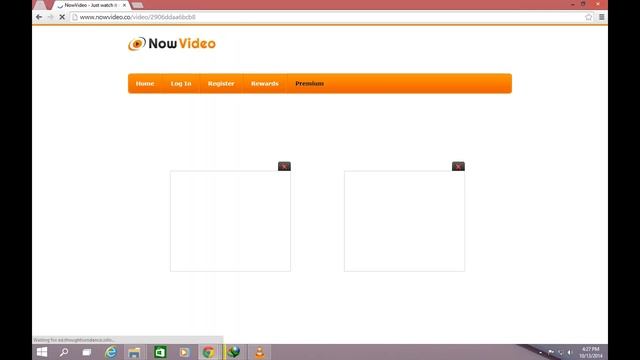Open the Rewards page
This screenshot has height=360, width=640.
coord(264,84)
